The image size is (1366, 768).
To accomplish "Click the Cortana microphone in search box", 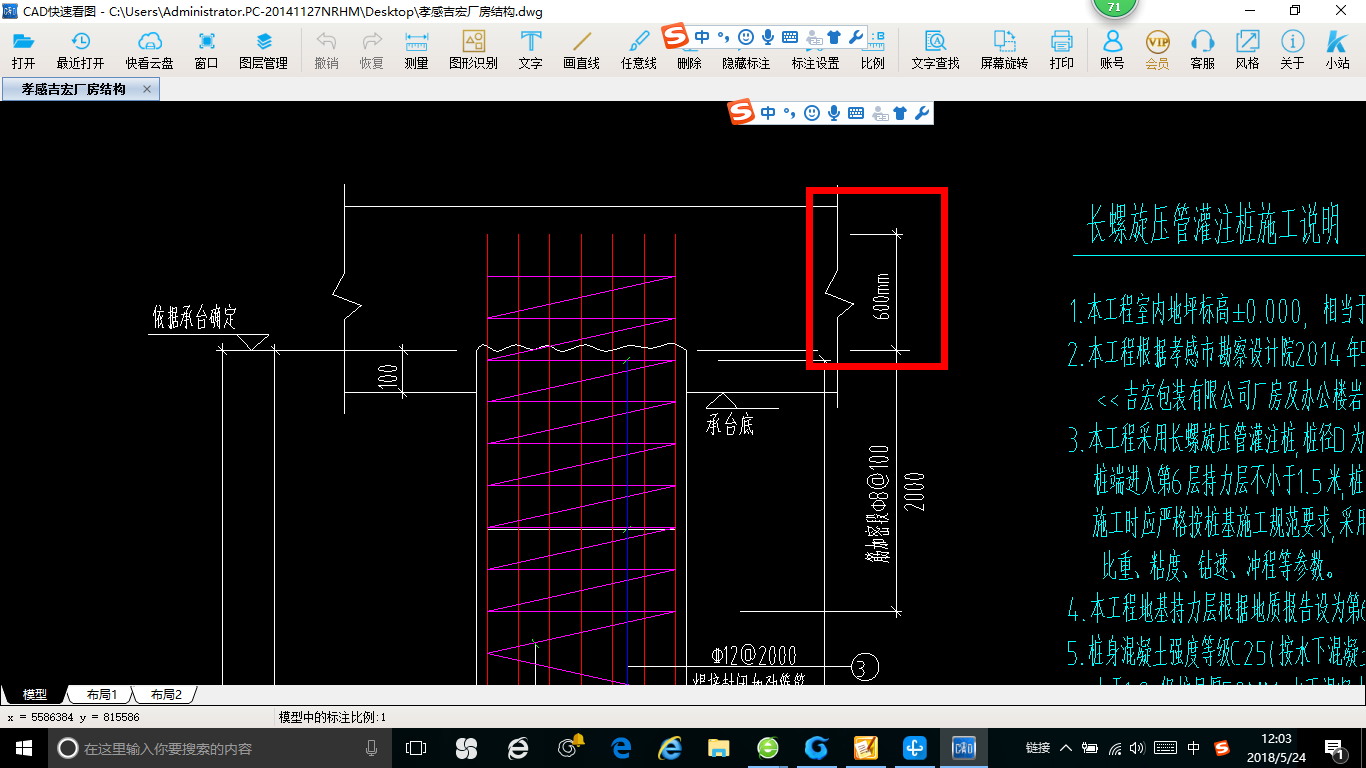I will click(371, 748).
